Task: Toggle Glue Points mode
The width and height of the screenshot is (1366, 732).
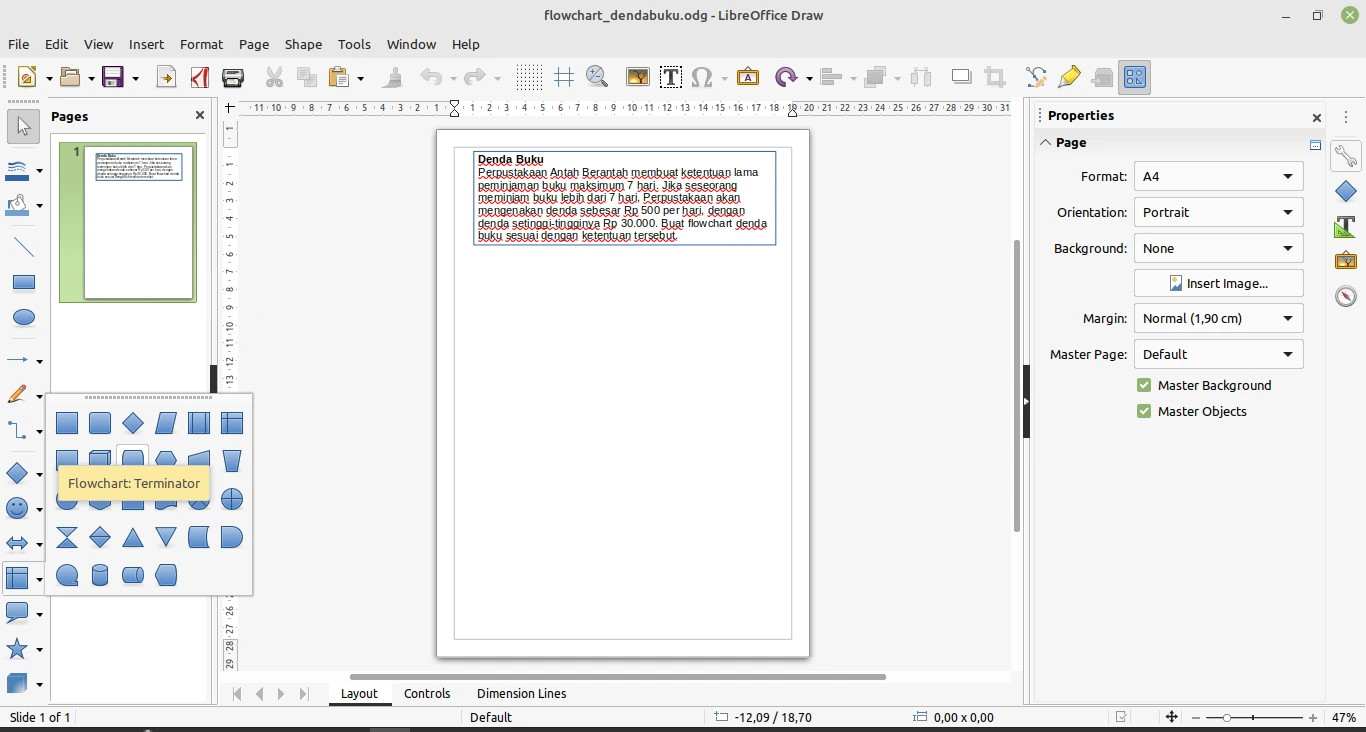Action: [1069, 77]
